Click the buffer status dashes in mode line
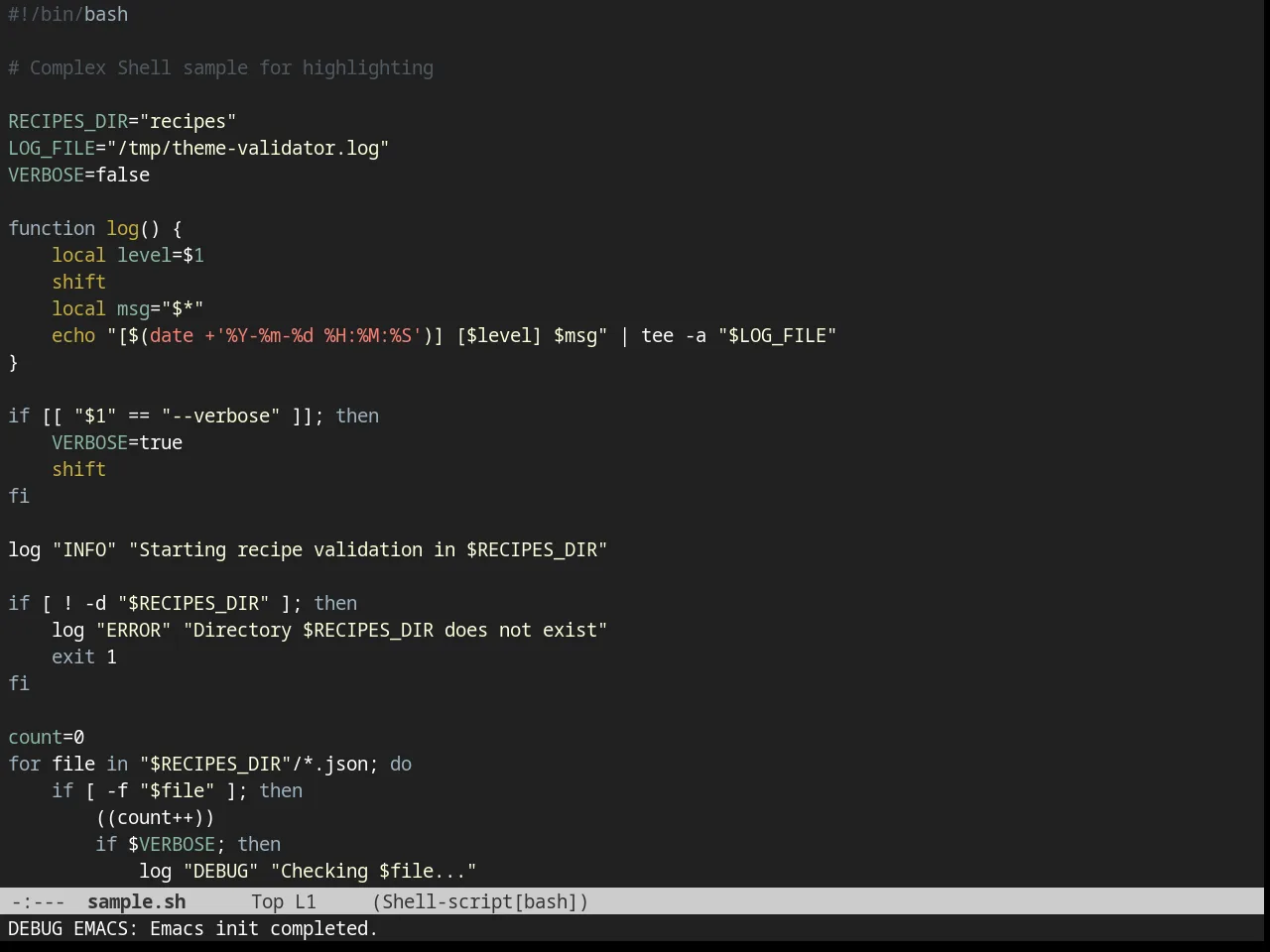Screen dimensions: 1270x952 click(39, 901)
